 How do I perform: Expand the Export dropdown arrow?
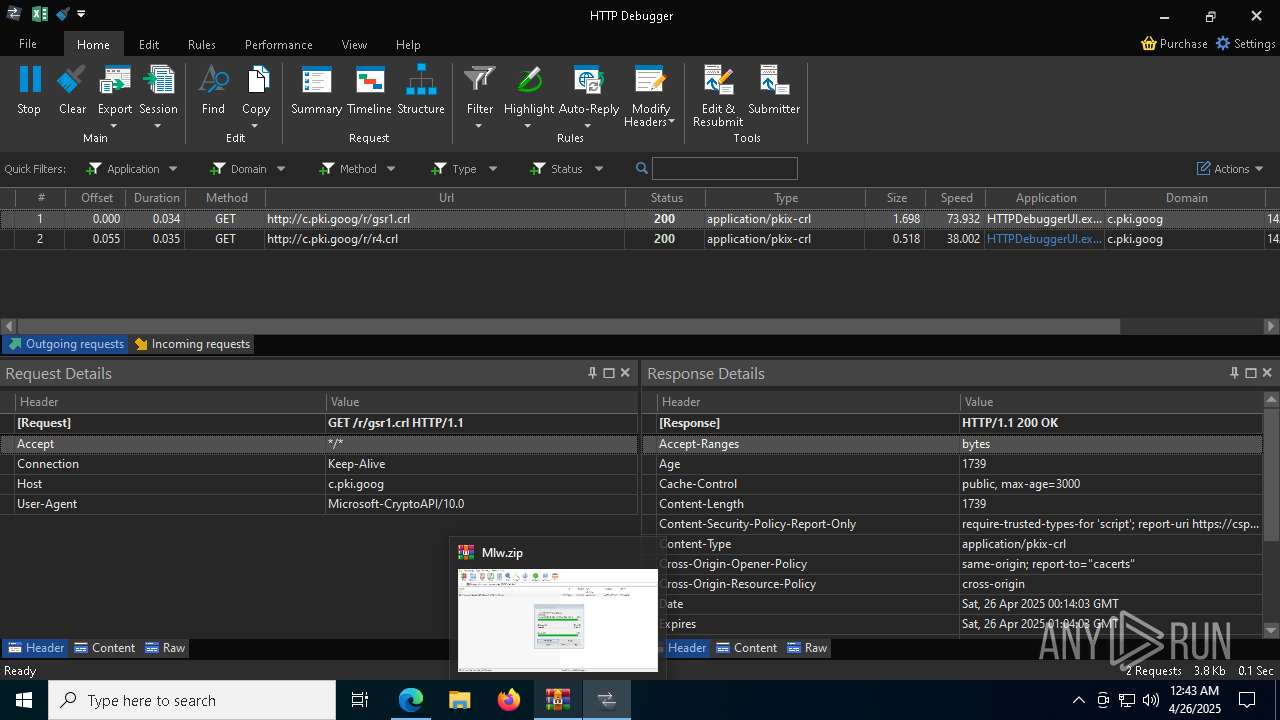pos(114,126)
